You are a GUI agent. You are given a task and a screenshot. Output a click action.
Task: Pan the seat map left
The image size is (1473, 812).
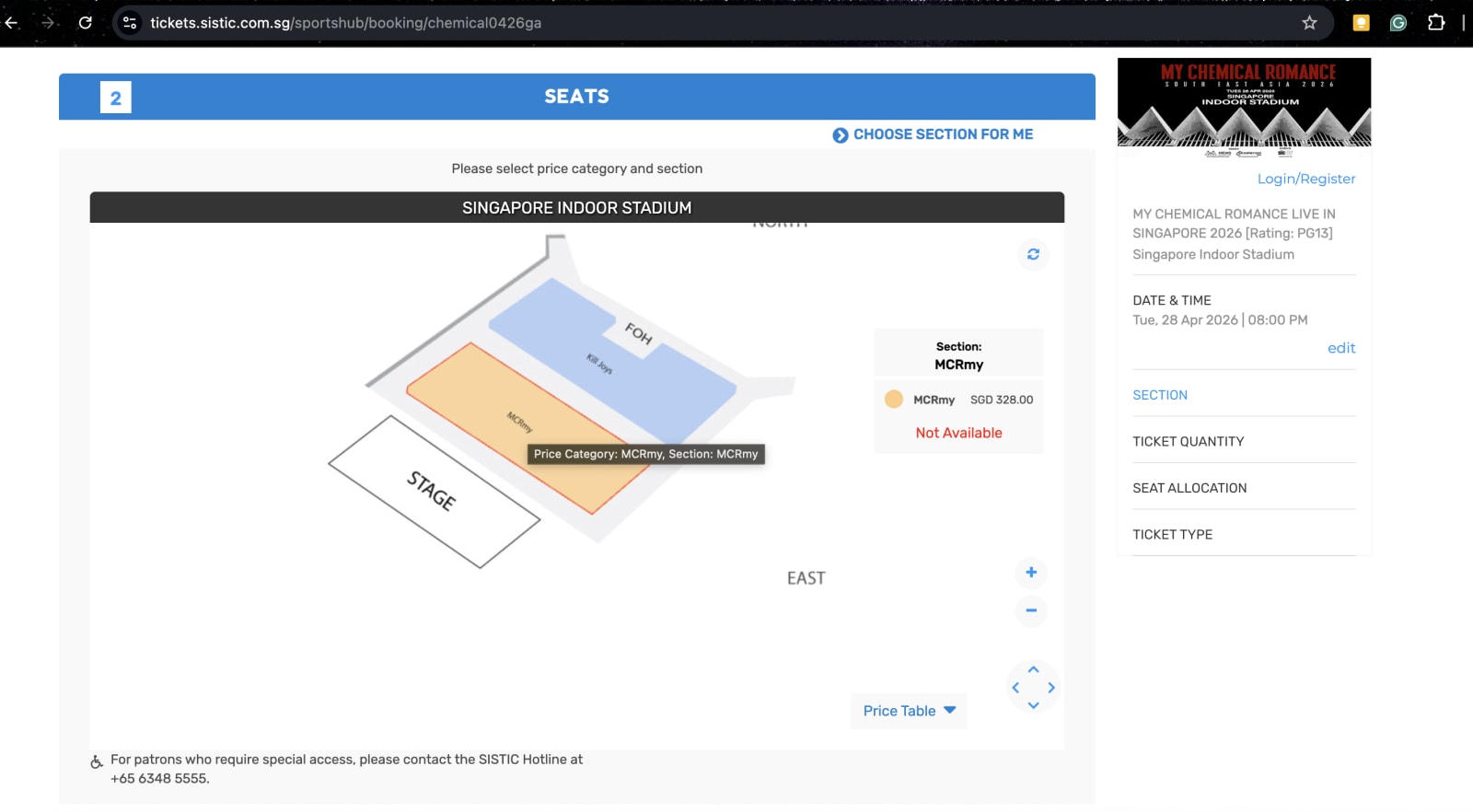[x=1015, y=688]
